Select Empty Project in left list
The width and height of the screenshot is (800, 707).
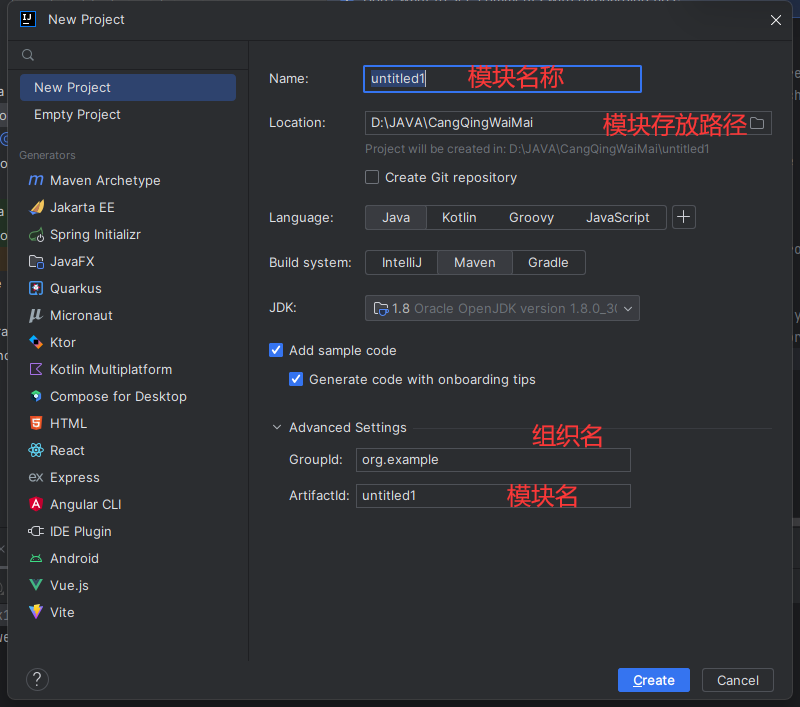point(128,114)
